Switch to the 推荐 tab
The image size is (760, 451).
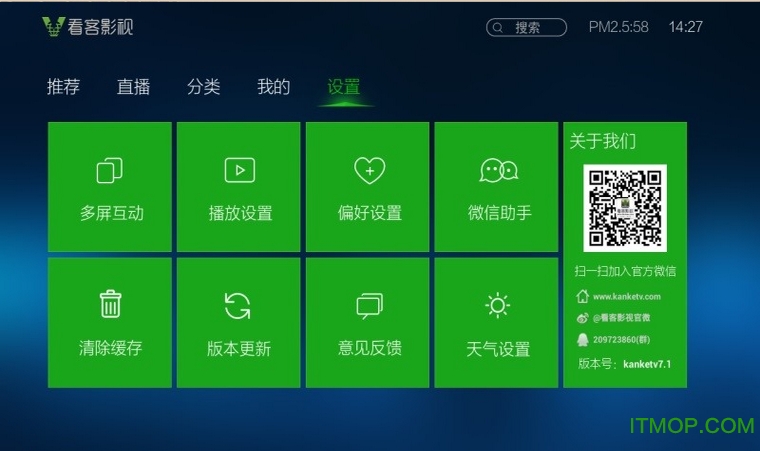pos(63,87)
